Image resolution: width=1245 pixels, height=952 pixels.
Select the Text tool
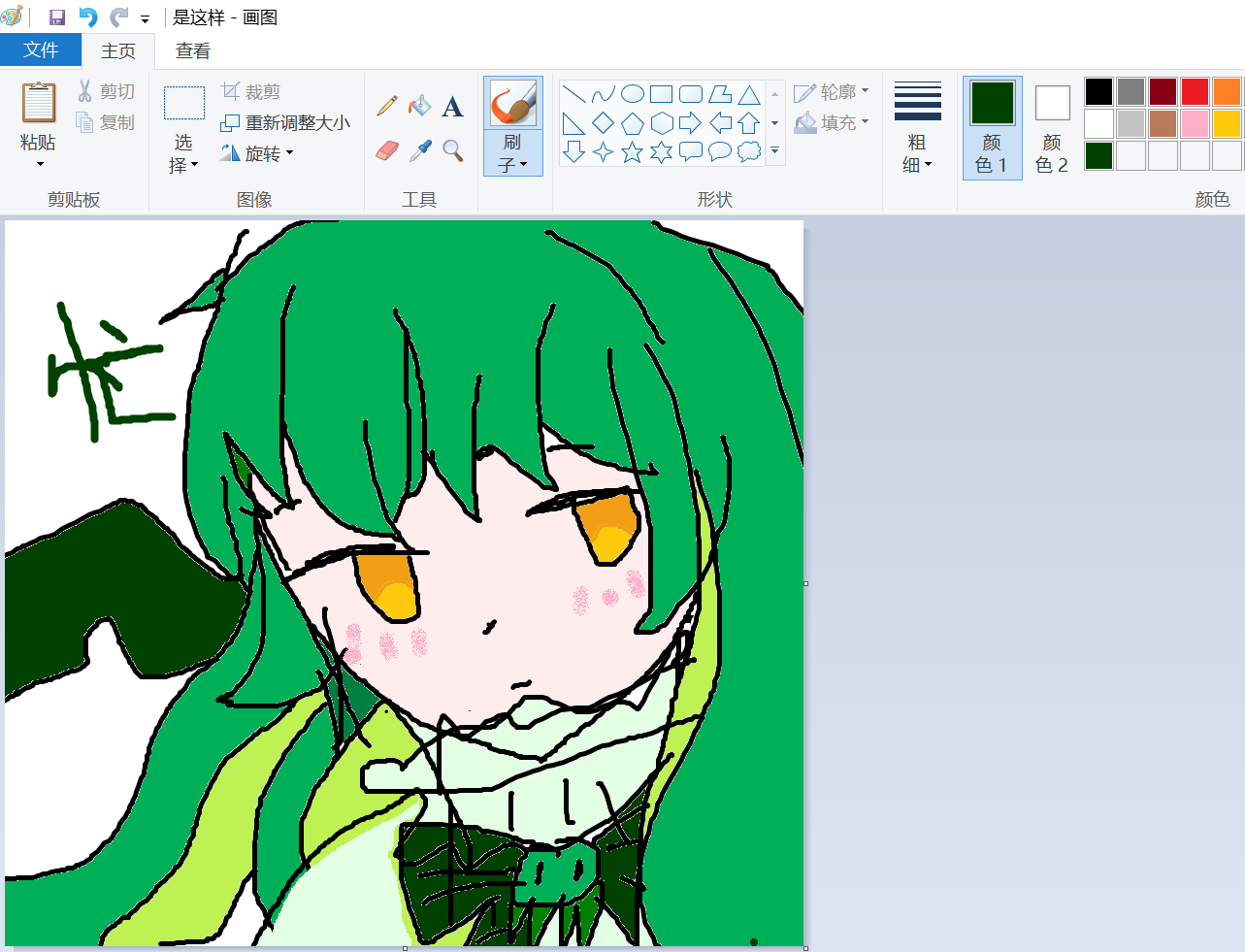pos(452,107)
